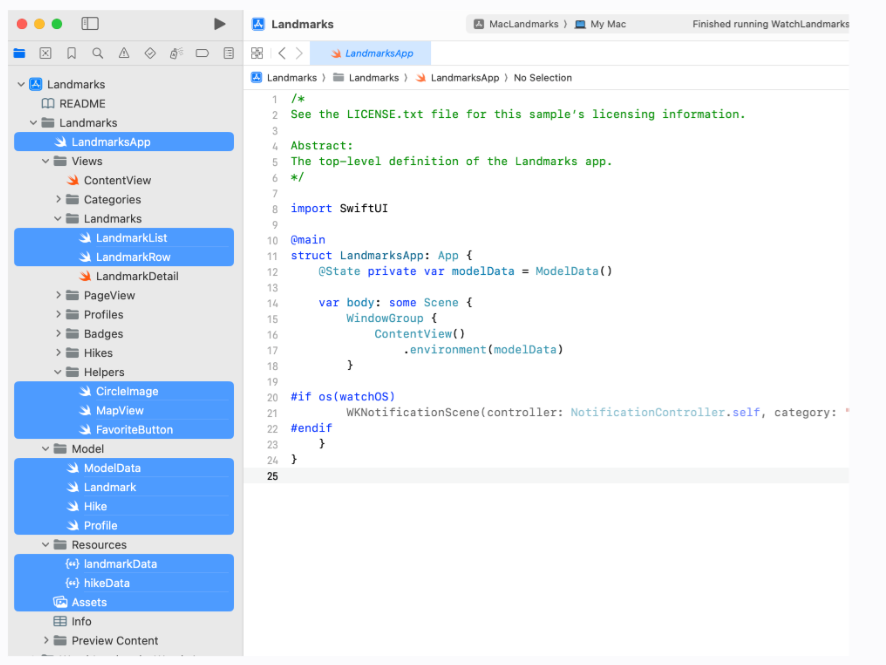This screenshot has height=665, width=886.
Task: Select the CircleImage file
Action: [124, 392]
